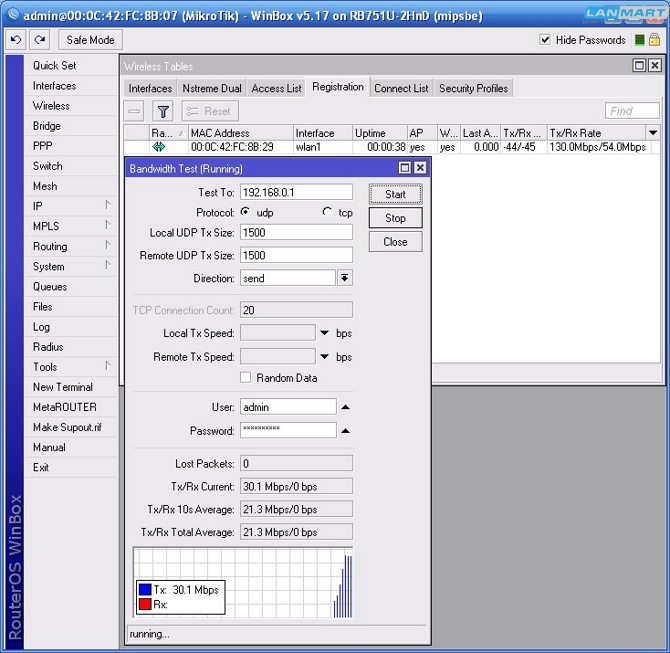Enable the Random Data checkbox
This screenshot has height=653, width=670.
click(245, 377)
